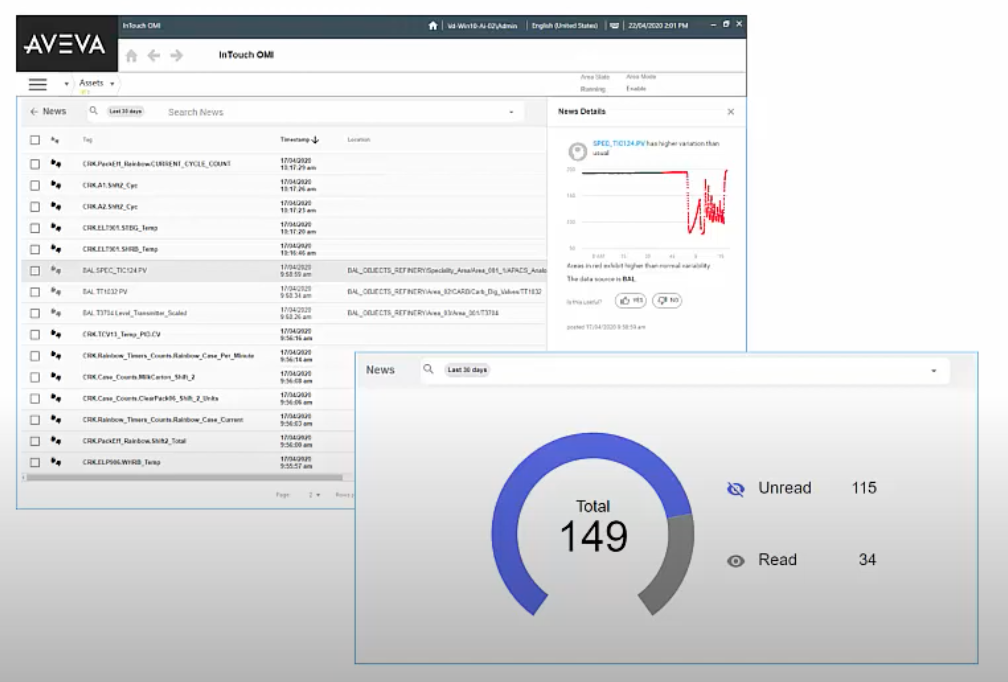
Task: Open the hamburger navigation menu
Action: pyautogui.click(x=38, y=85)
